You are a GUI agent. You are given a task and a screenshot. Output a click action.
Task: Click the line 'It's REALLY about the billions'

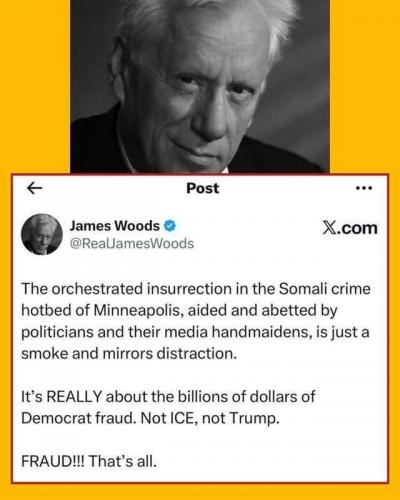tap(168, 397)
